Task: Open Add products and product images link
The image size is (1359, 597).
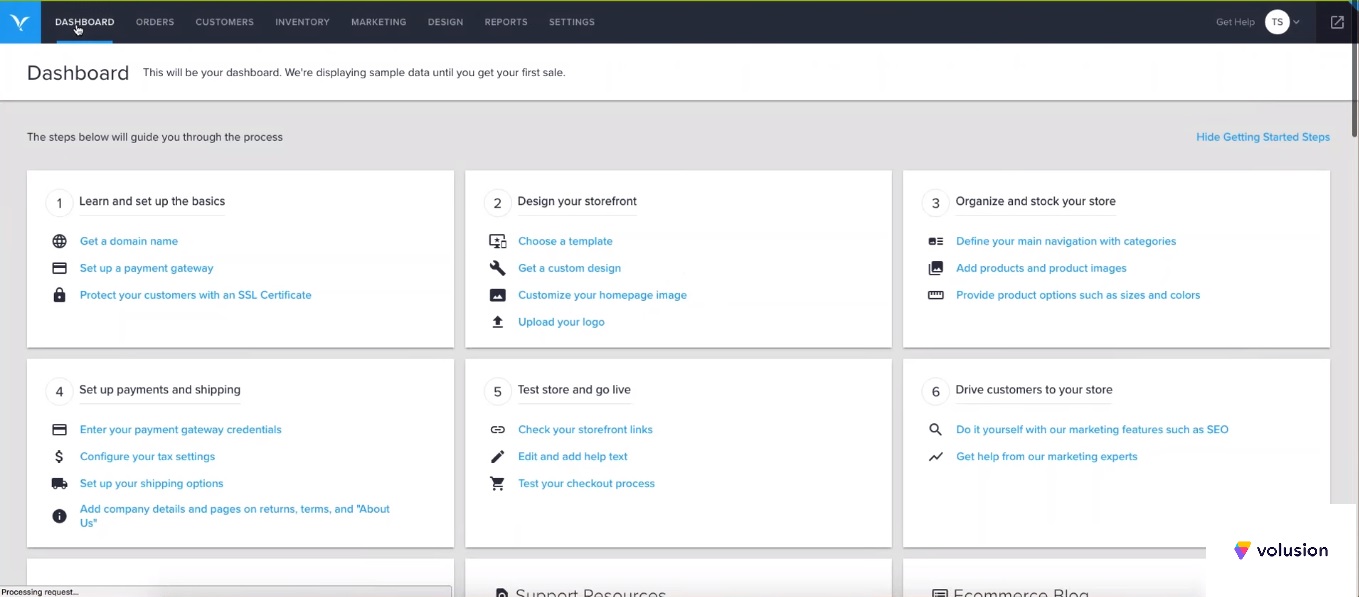Action: coord(1040,268)
